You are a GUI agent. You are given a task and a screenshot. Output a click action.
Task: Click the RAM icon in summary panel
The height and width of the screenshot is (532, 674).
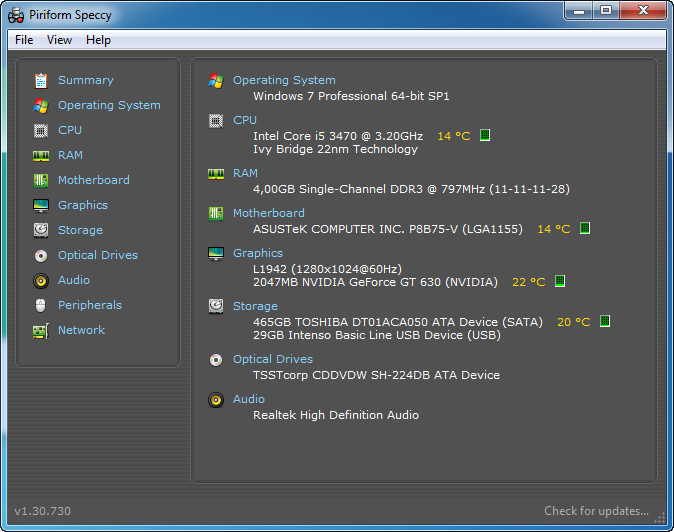tap(216, 174)
